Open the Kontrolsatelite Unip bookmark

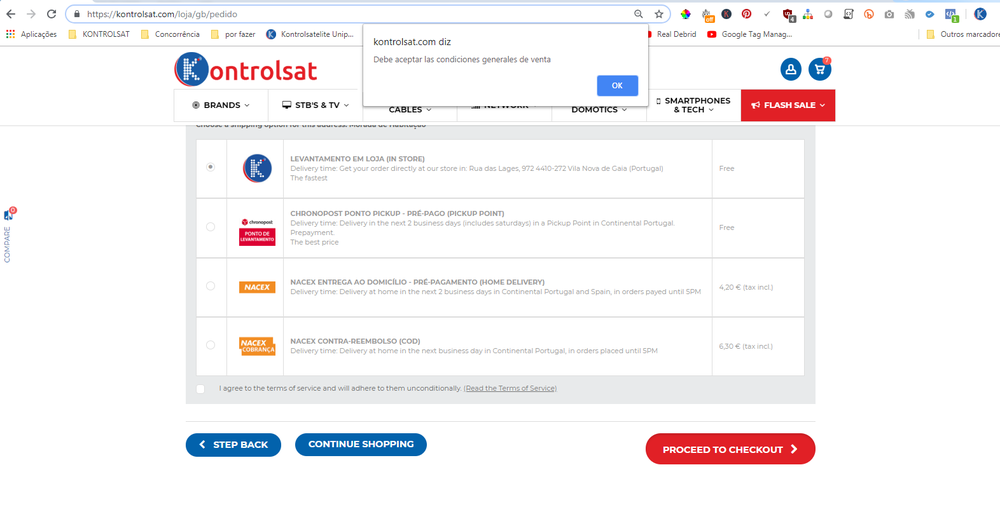(x=310, y=34)
